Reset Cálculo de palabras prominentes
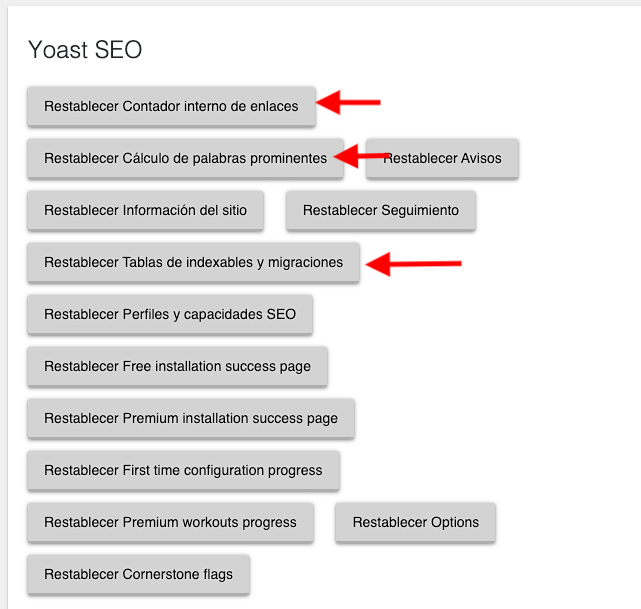Screen dimensions: 641x609 pos(185,158)
